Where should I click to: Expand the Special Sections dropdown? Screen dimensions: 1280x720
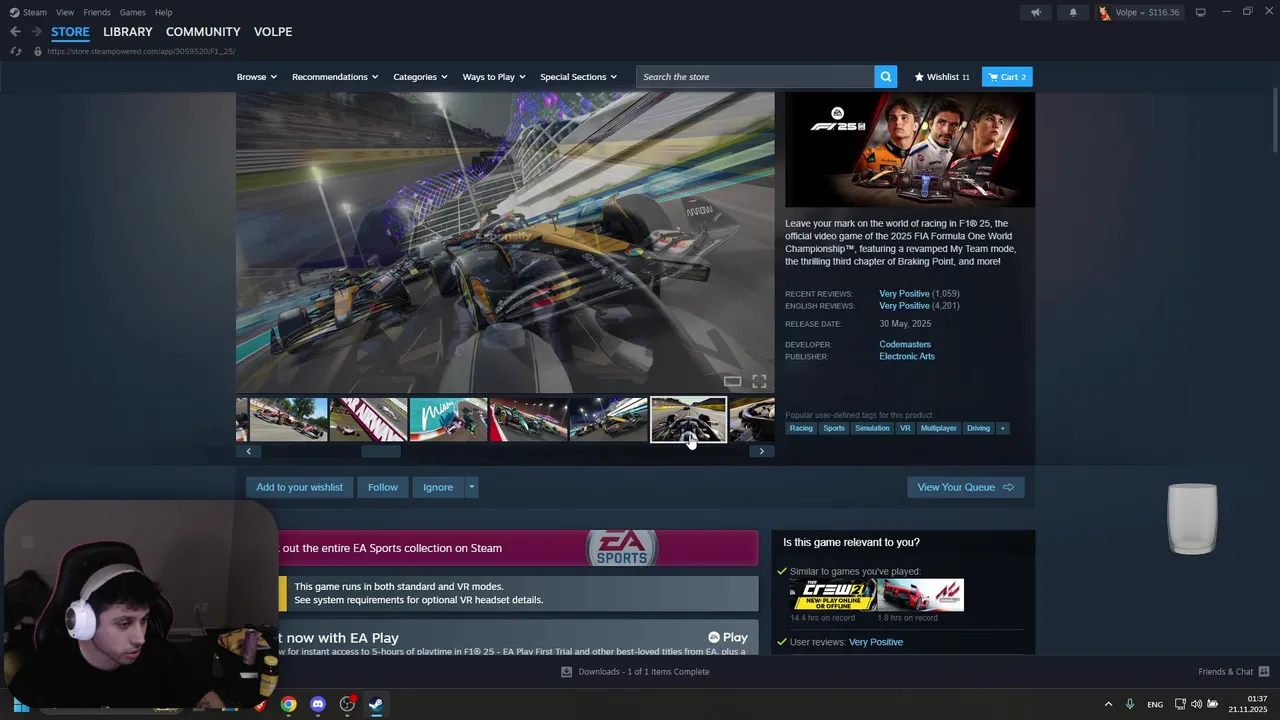tap(578, 77)
